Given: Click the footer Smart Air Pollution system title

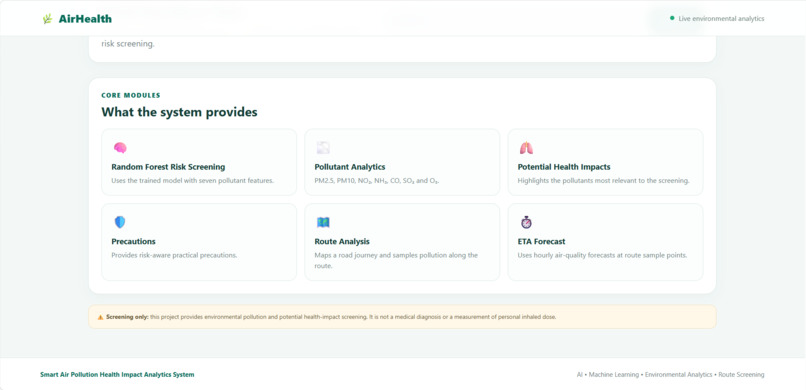Looking at the screenshot, I should (x=117, y=375).
